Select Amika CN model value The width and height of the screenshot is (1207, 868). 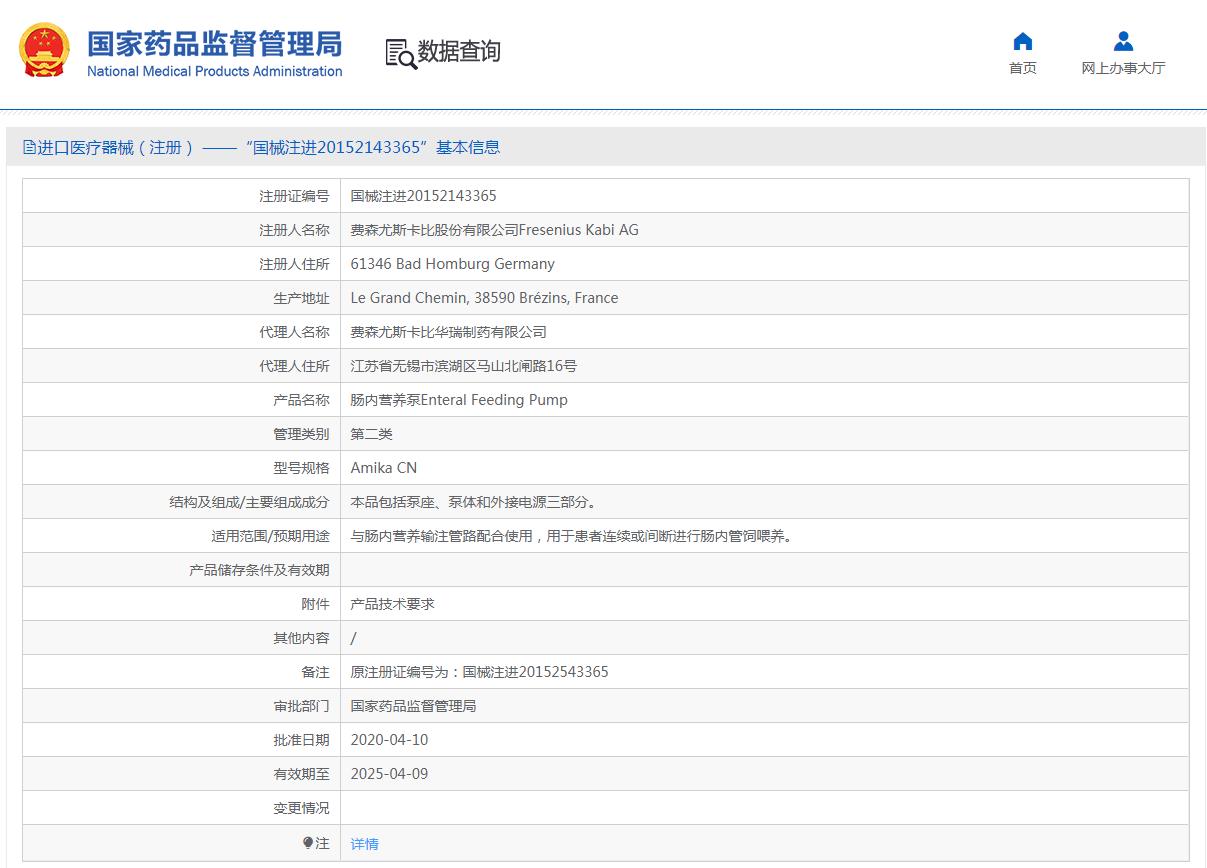(x=383, y=468)
